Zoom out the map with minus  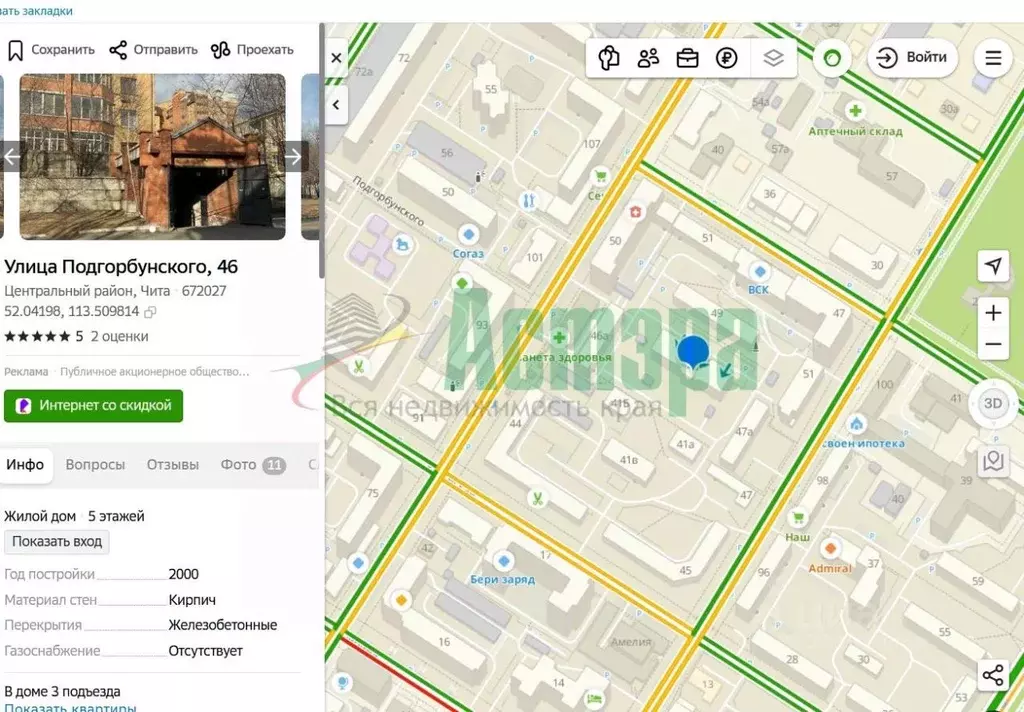(x=993, y=344)
